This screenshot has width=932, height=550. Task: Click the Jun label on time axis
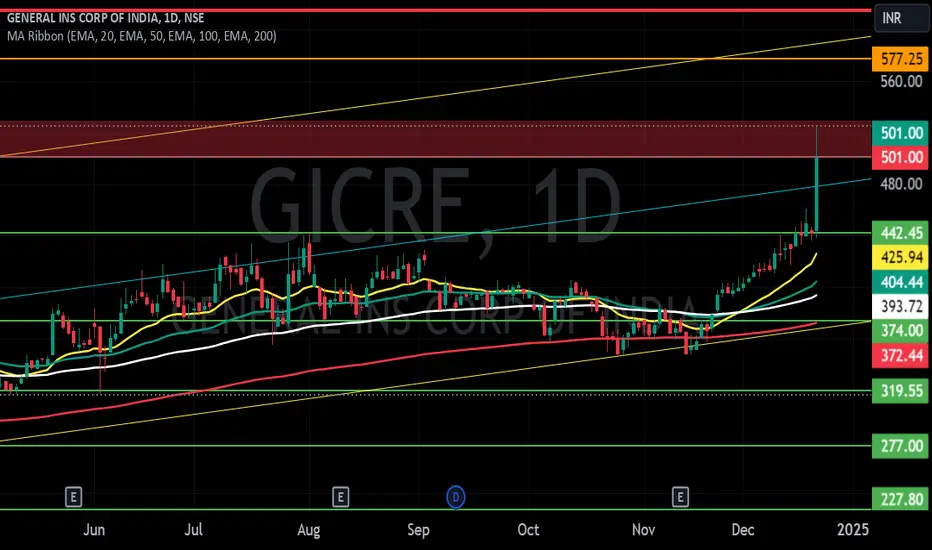point(94,529)
